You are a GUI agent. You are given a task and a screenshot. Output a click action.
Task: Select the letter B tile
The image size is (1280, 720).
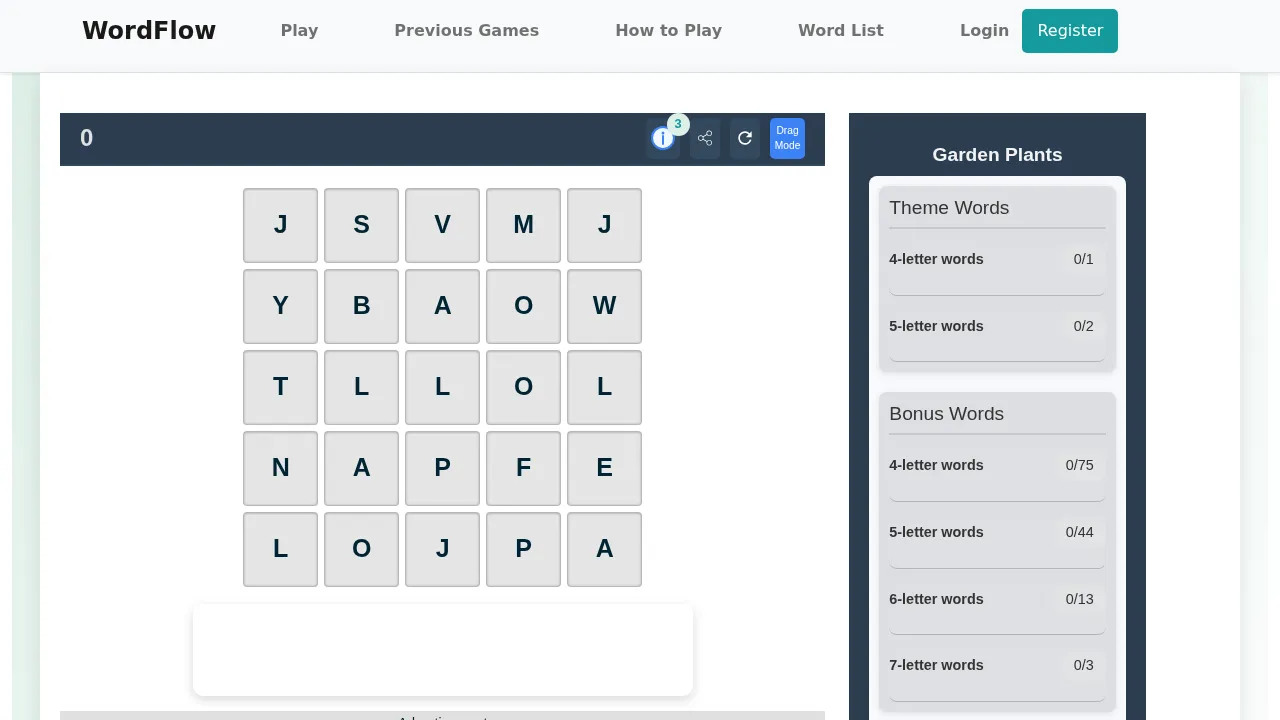point(361,306)
